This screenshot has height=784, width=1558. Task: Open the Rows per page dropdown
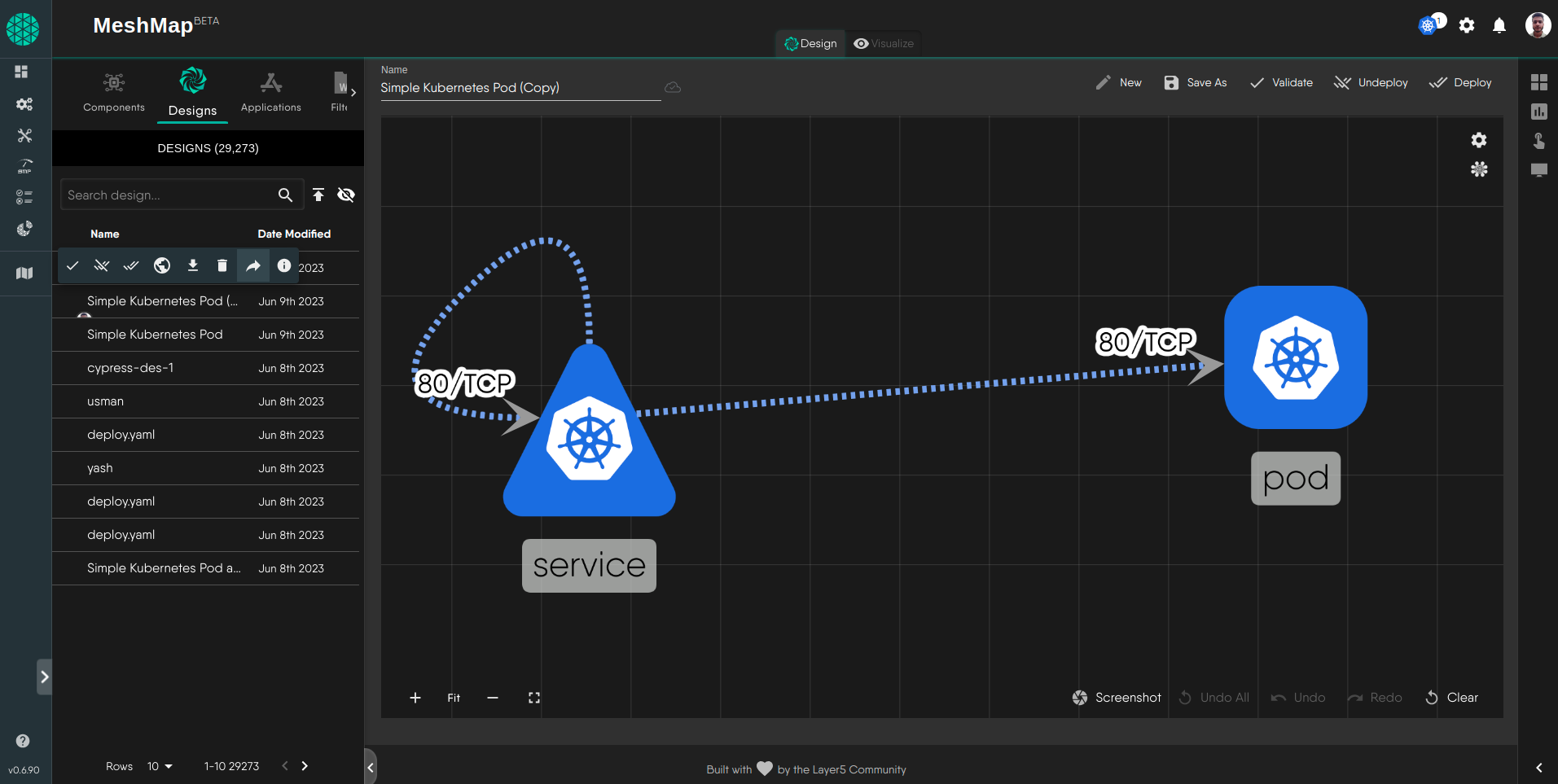pos(160,766)
